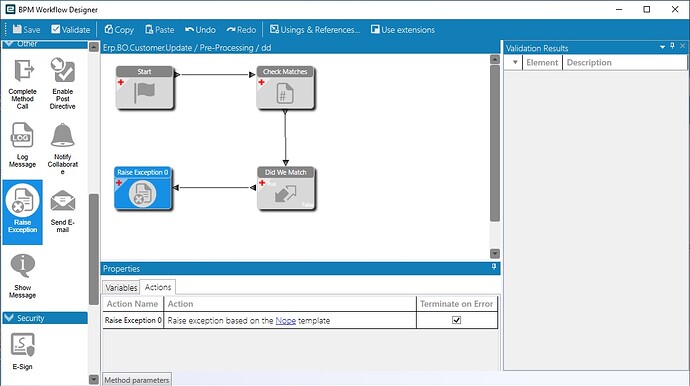
Task: Undo the last action
Action: point(200,29)
